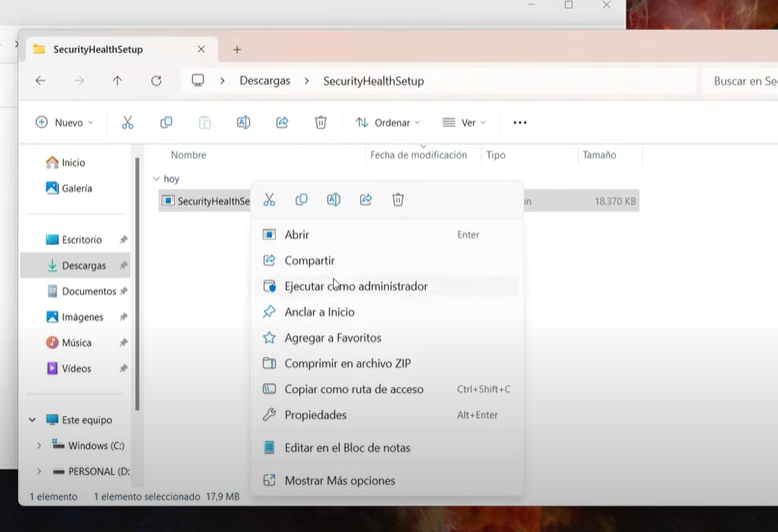The image size is (778, 532).
Task: Open the Ordenar sort dropdown
Action: coord(388,123)
